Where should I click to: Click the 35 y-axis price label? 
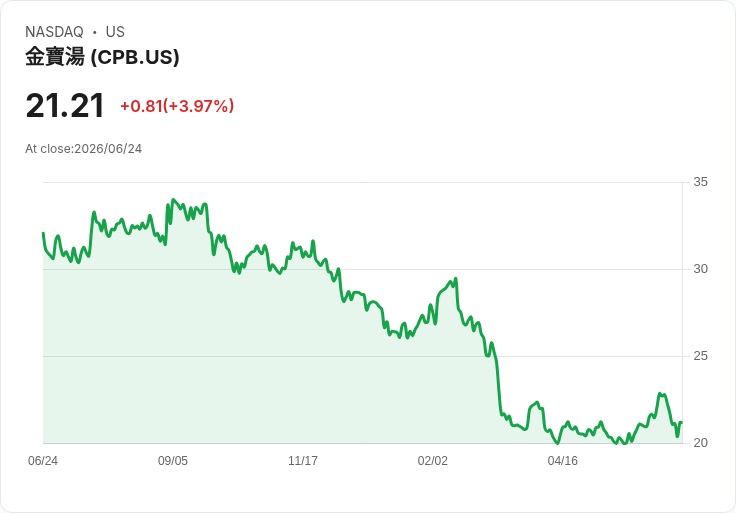(700, 182)
